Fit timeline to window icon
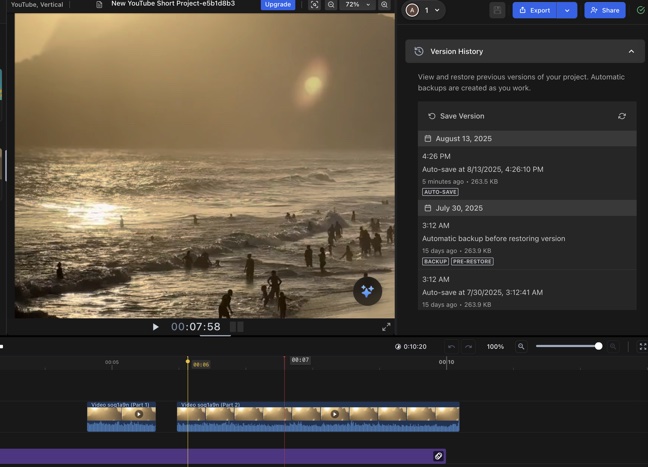 point(643,347)
